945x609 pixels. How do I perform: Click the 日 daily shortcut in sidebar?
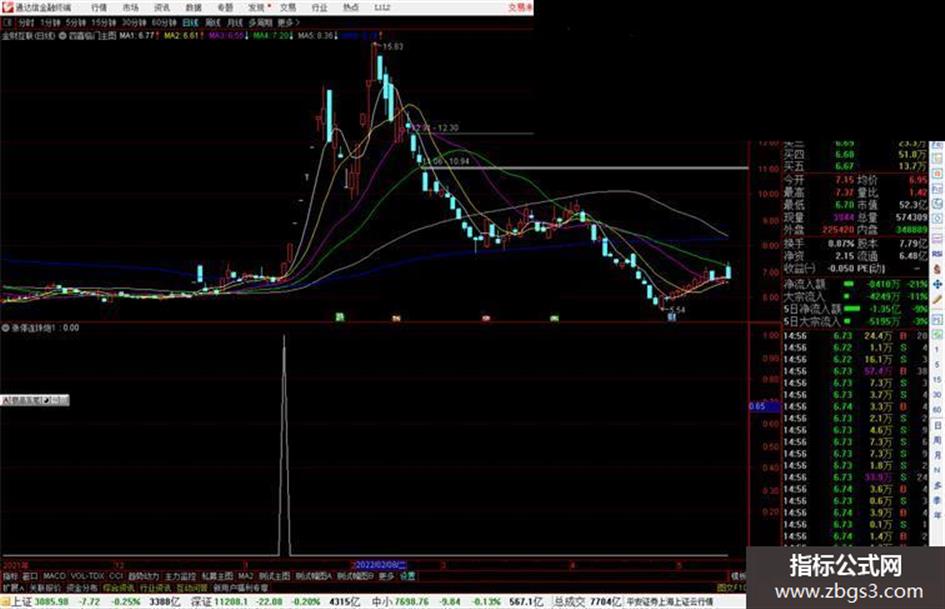(937, 426)
